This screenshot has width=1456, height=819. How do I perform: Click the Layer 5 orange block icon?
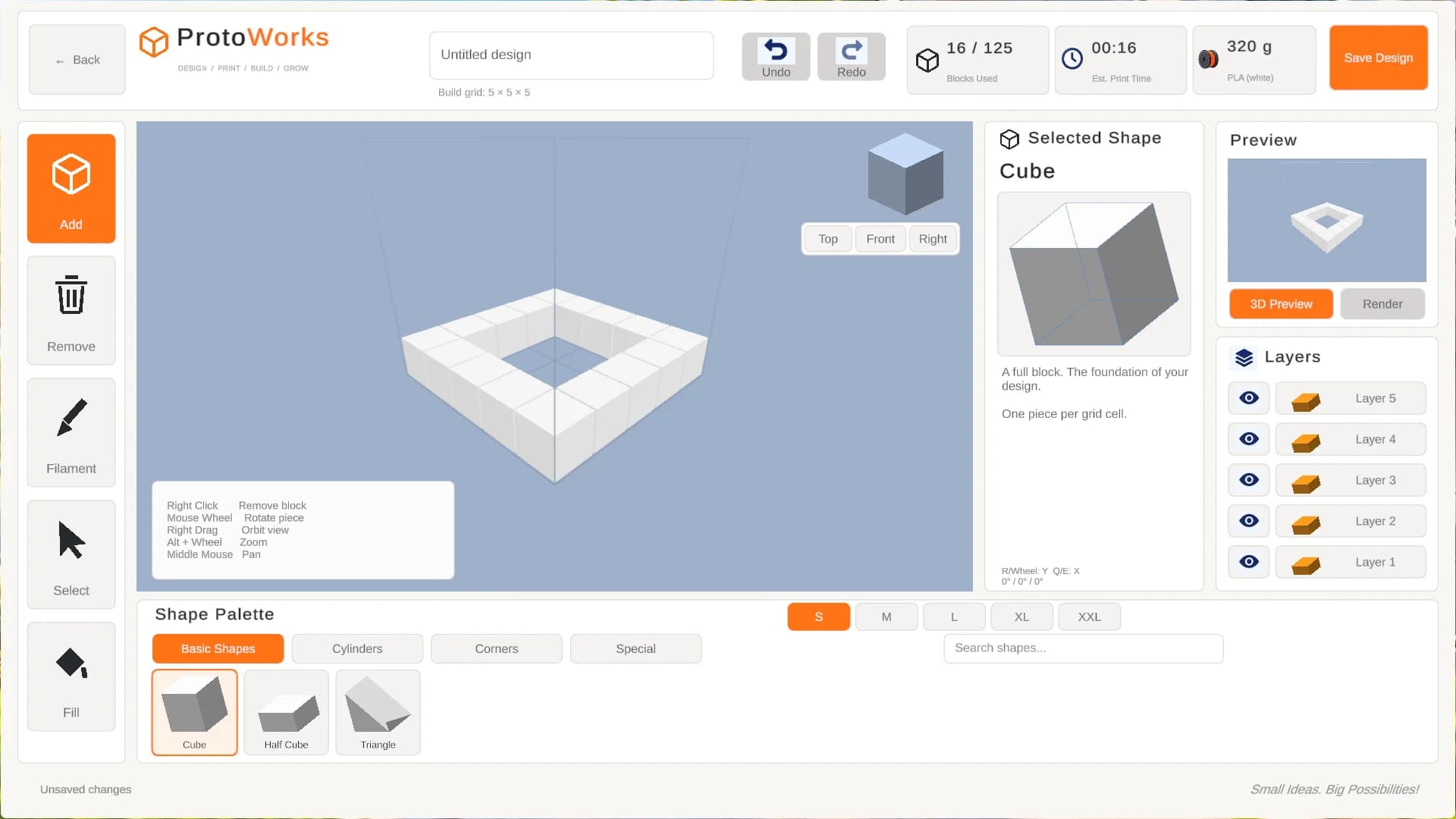point(1306,401)
